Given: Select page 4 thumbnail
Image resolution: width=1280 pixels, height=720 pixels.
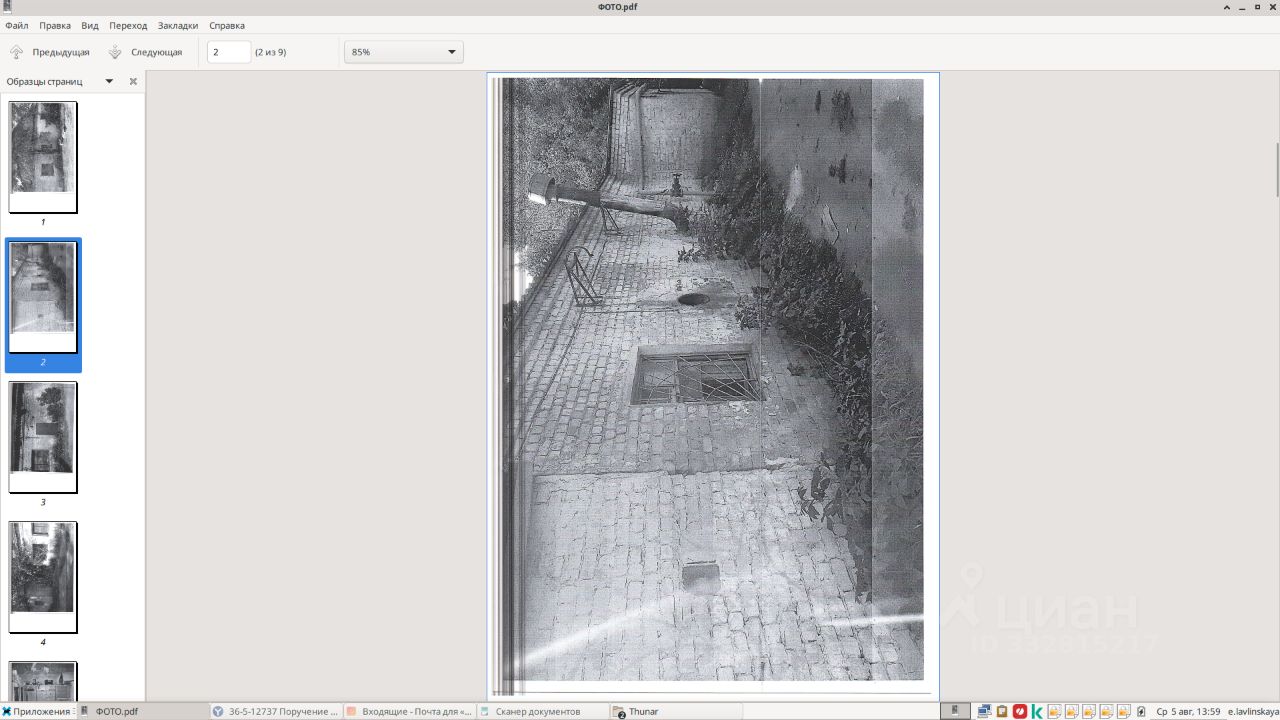Looking at the screenshot, I should pyautogui.click(x=43, y=577).
